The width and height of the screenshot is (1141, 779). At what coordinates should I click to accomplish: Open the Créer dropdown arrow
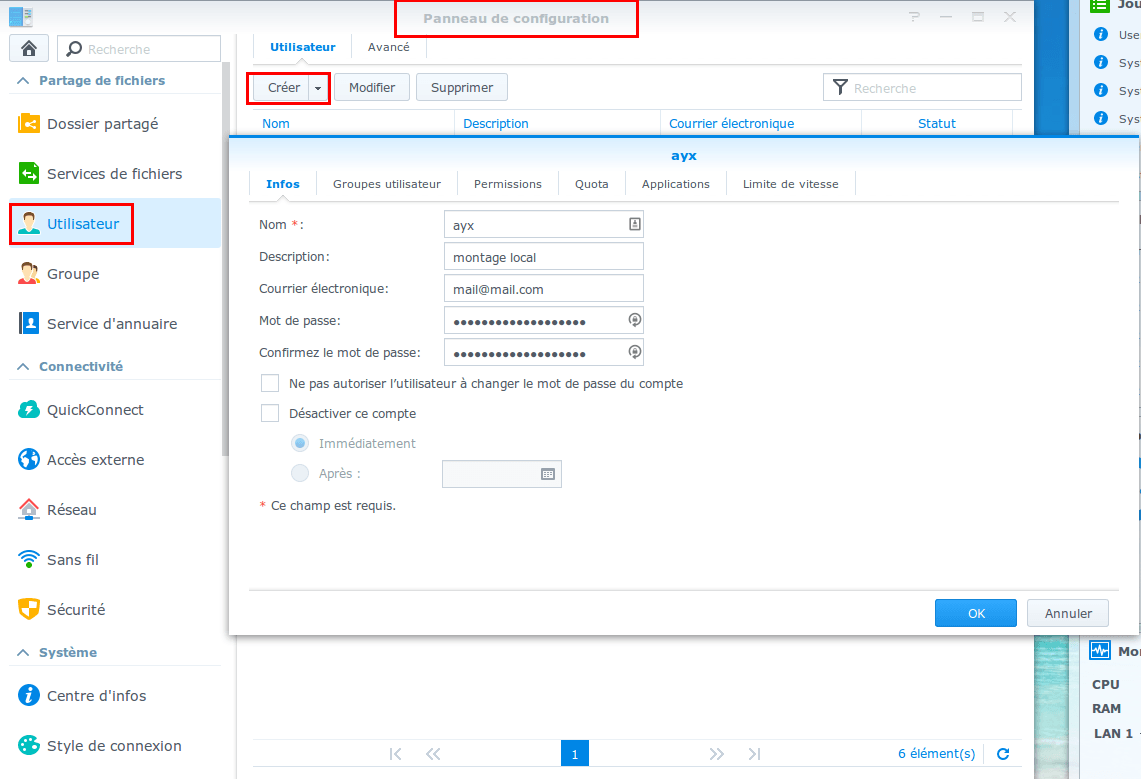click(x=318, y=88)
